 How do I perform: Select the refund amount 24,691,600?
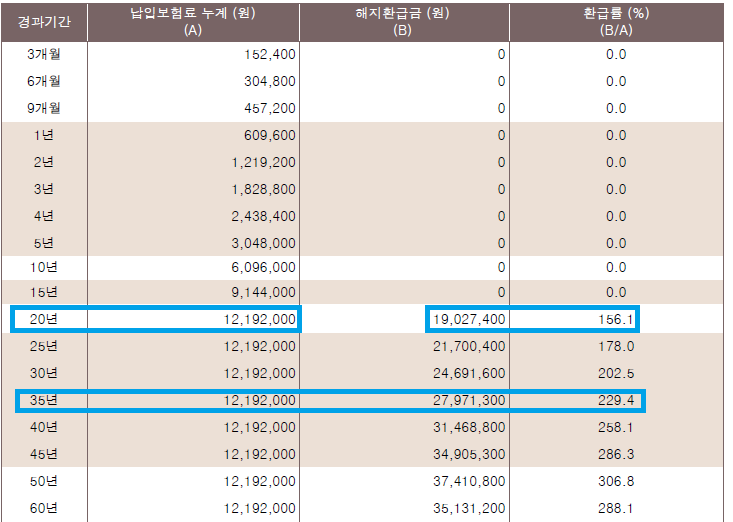tap(469, 373)
